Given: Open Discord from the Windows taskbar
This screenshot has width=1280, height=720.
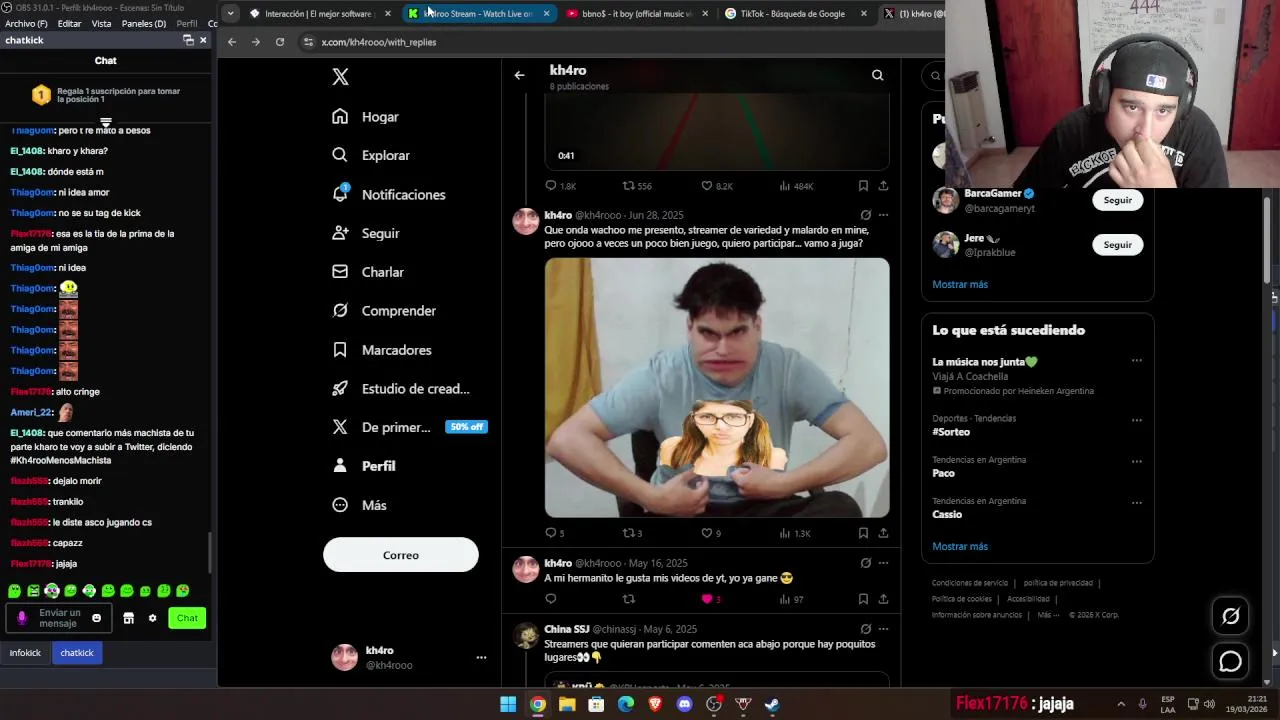Looking at the screenshot, I should [x=684, y=704].
